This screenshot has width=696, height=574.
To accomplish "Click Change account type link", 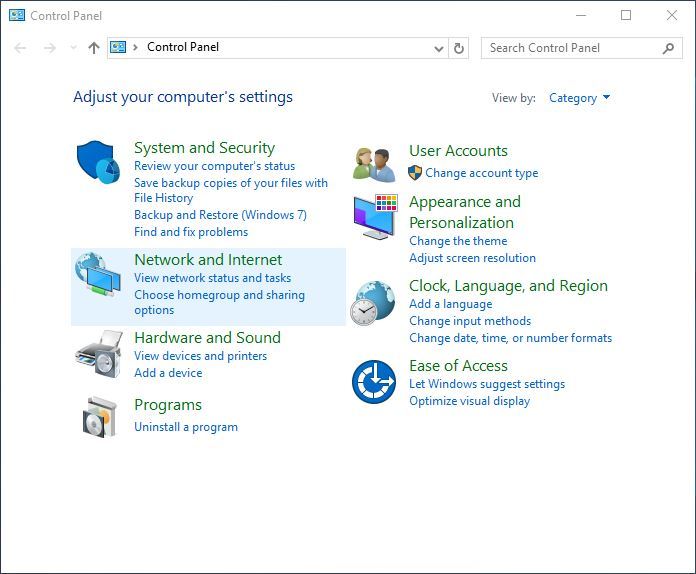I will (x=482, y=173).
